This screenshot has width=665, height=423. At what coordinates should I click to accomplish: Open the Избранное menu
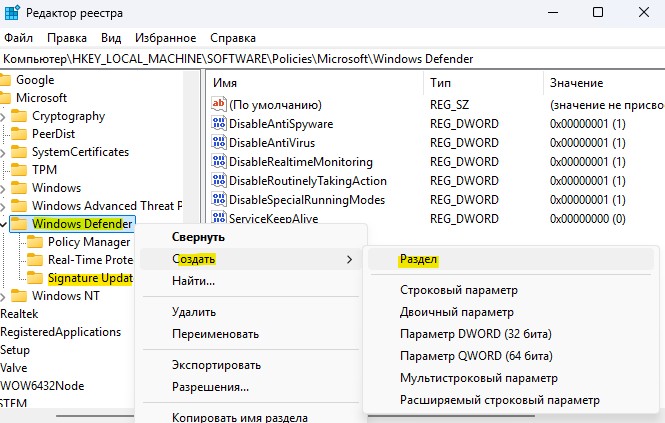pos(165,38)
